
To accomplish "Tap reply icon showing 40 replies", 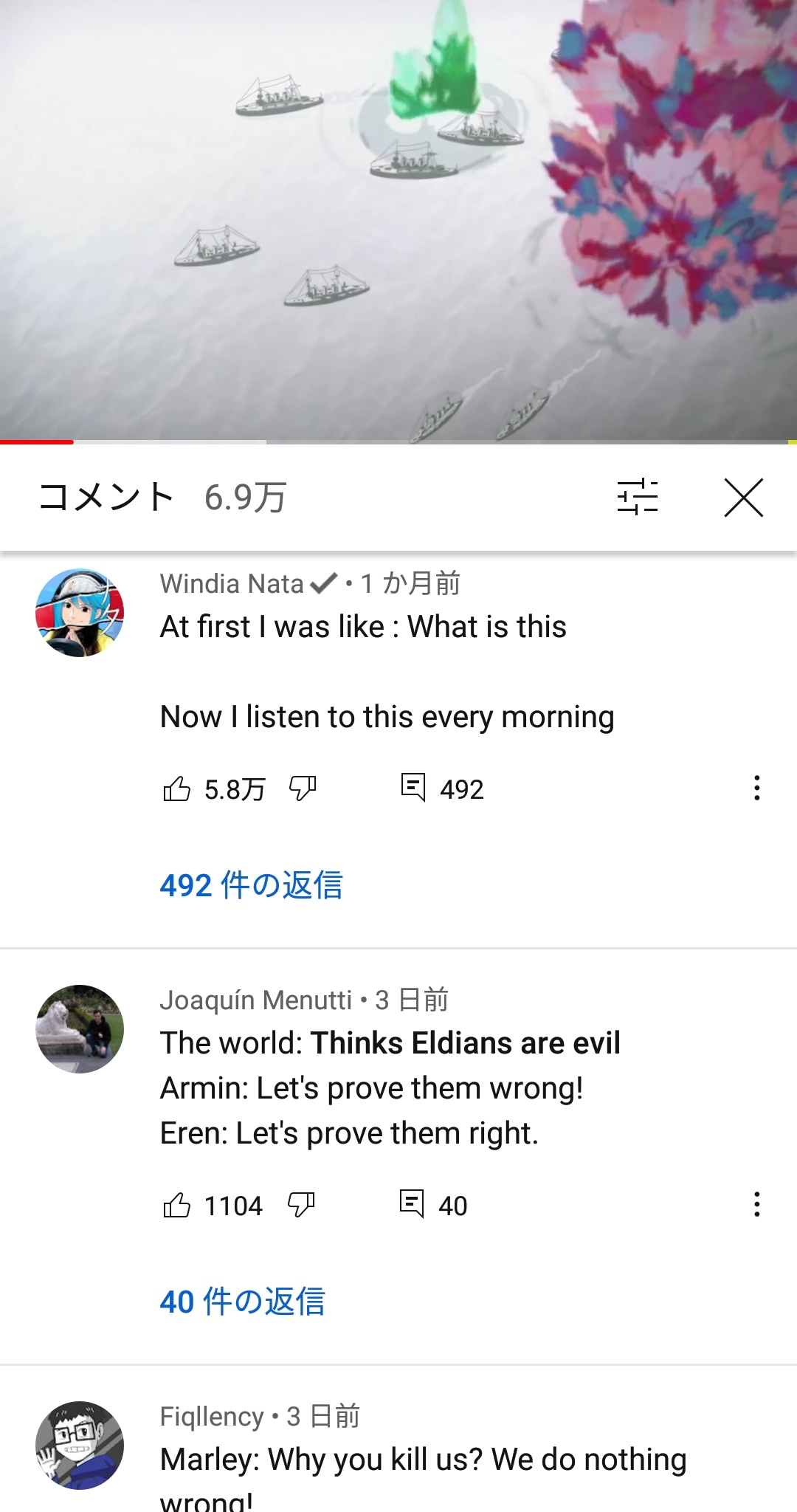I will tap(412, 1204).
